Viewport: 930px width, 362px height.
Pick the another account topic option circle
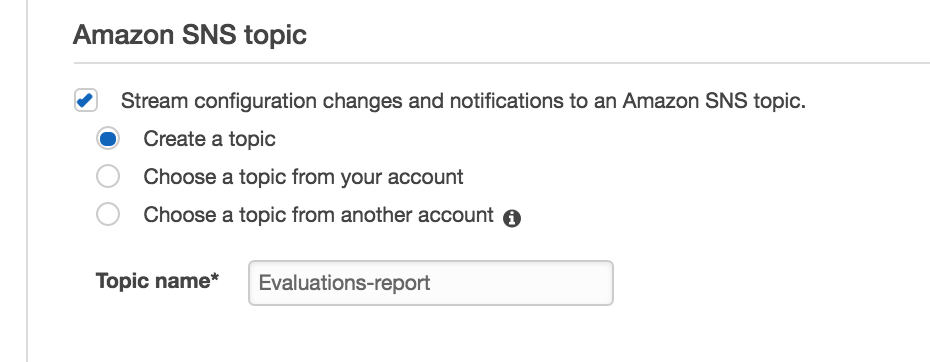(108, 214)
